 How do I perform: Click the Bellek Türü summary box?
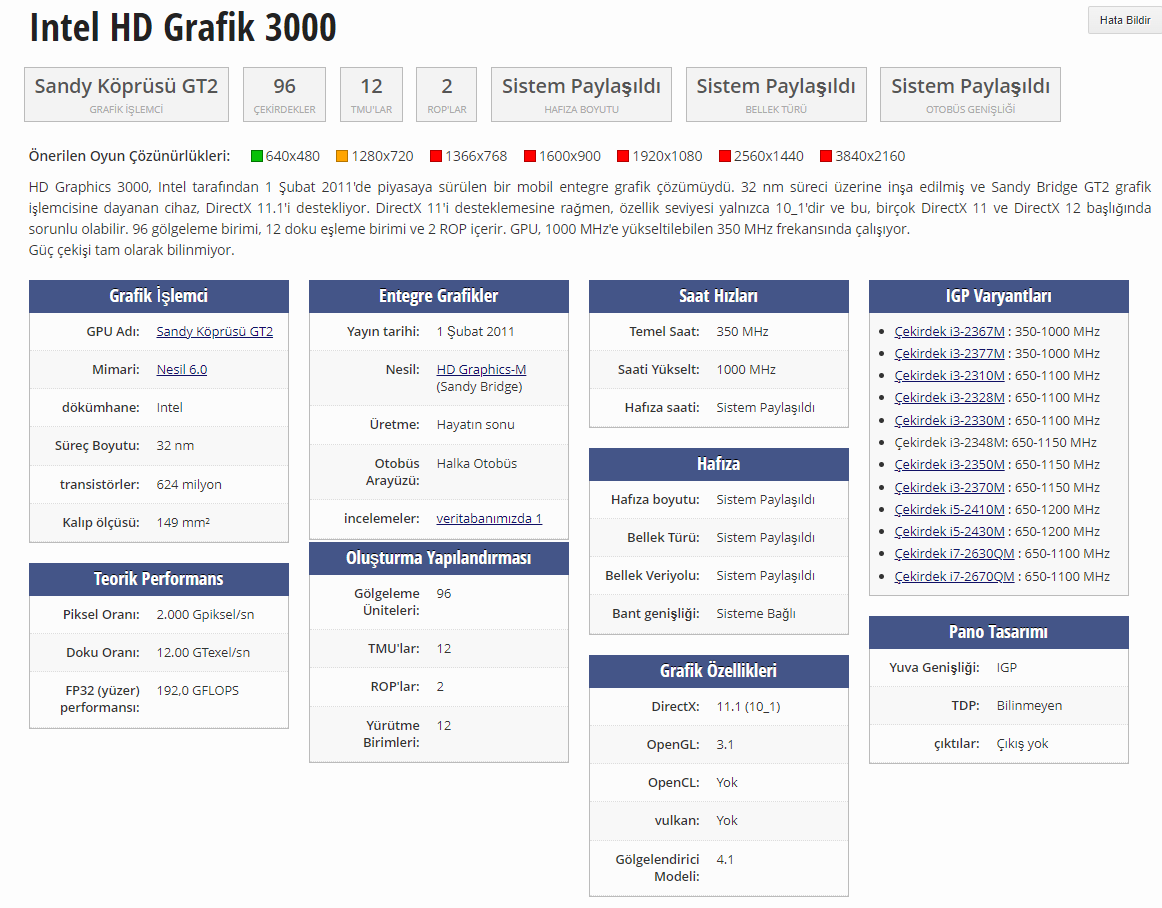pyautogui.click(x=776, y=94)
